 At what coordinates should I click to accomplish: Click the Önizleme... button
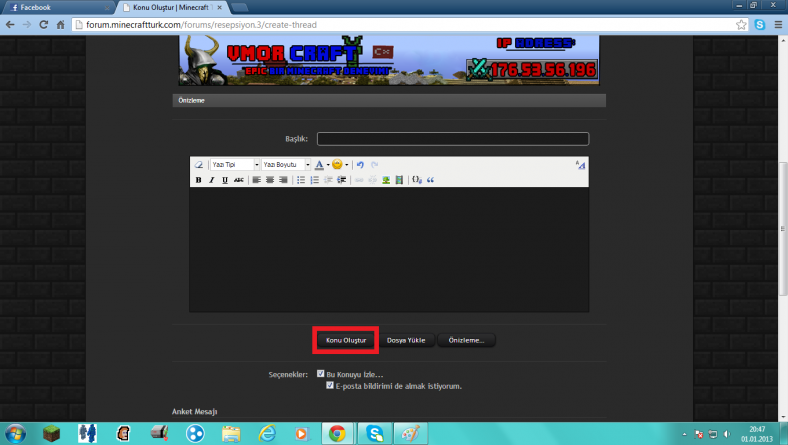click(466, 340)
